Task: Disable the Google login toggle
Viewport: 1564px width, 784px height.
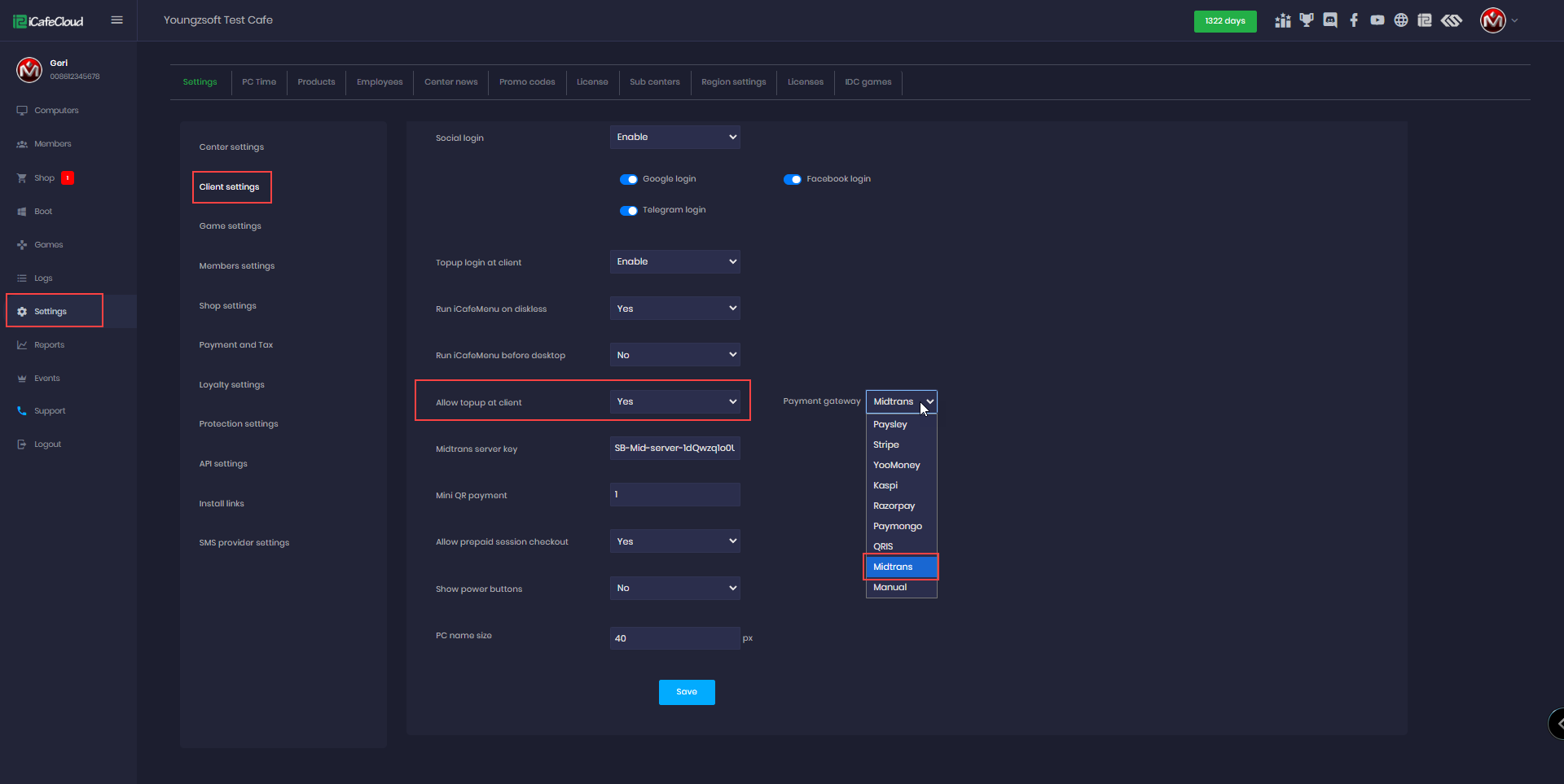Action: 628,179
